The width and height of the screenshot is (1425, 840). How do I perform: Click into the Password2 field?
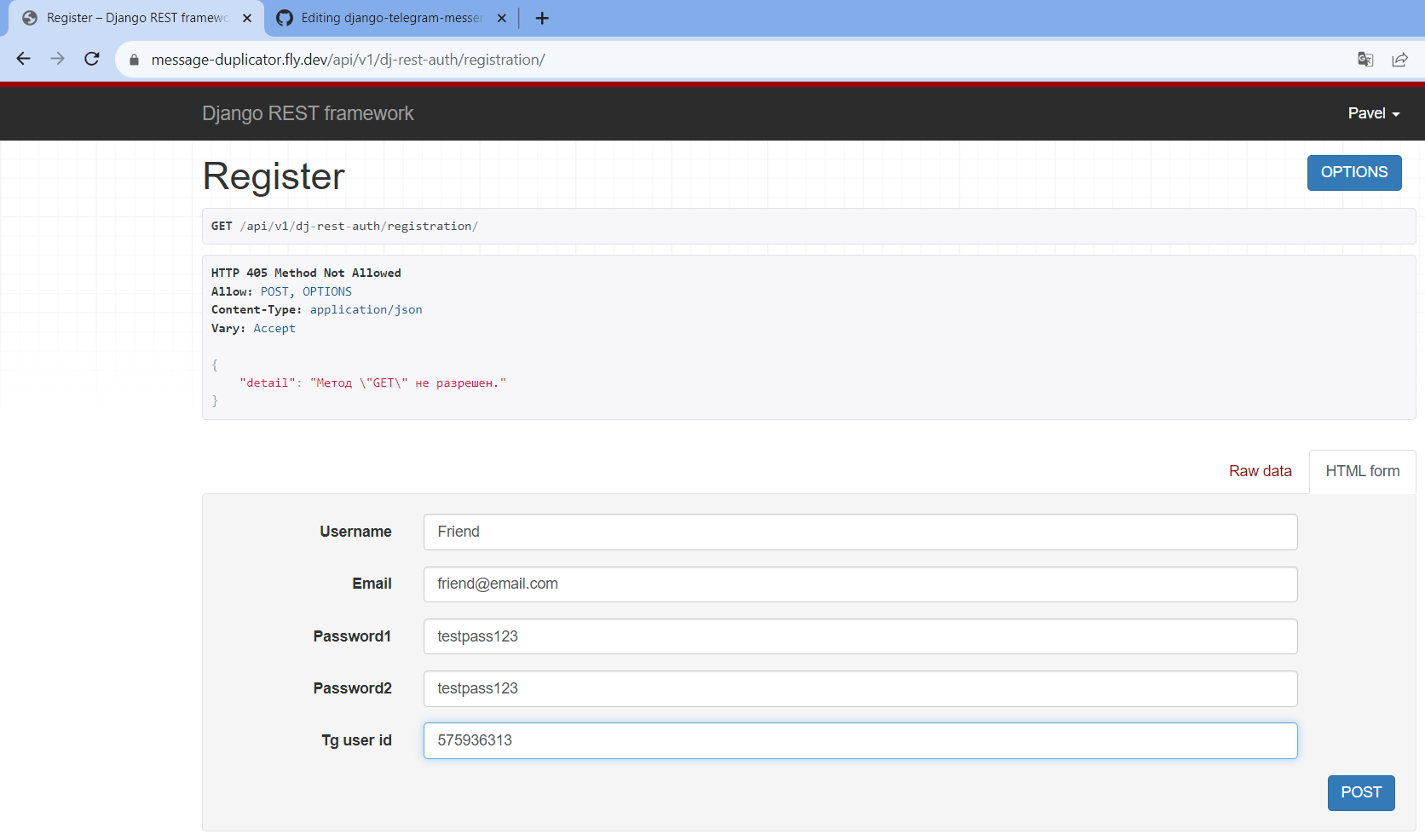pos(860,688)
